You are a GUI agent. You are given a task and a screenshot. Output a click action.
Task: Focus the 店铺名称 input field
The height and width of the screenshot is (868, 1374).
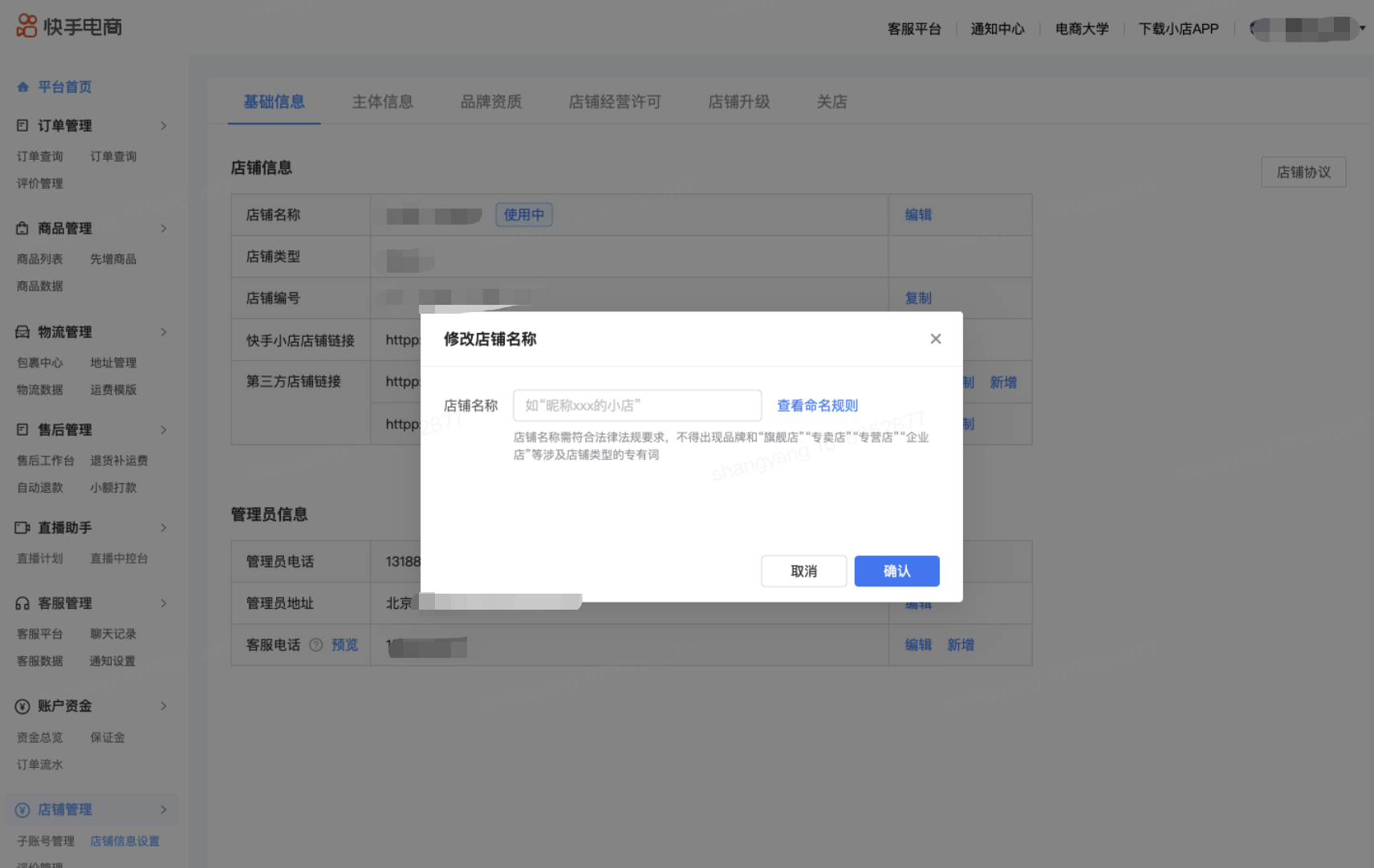click(x=636, y=406)
